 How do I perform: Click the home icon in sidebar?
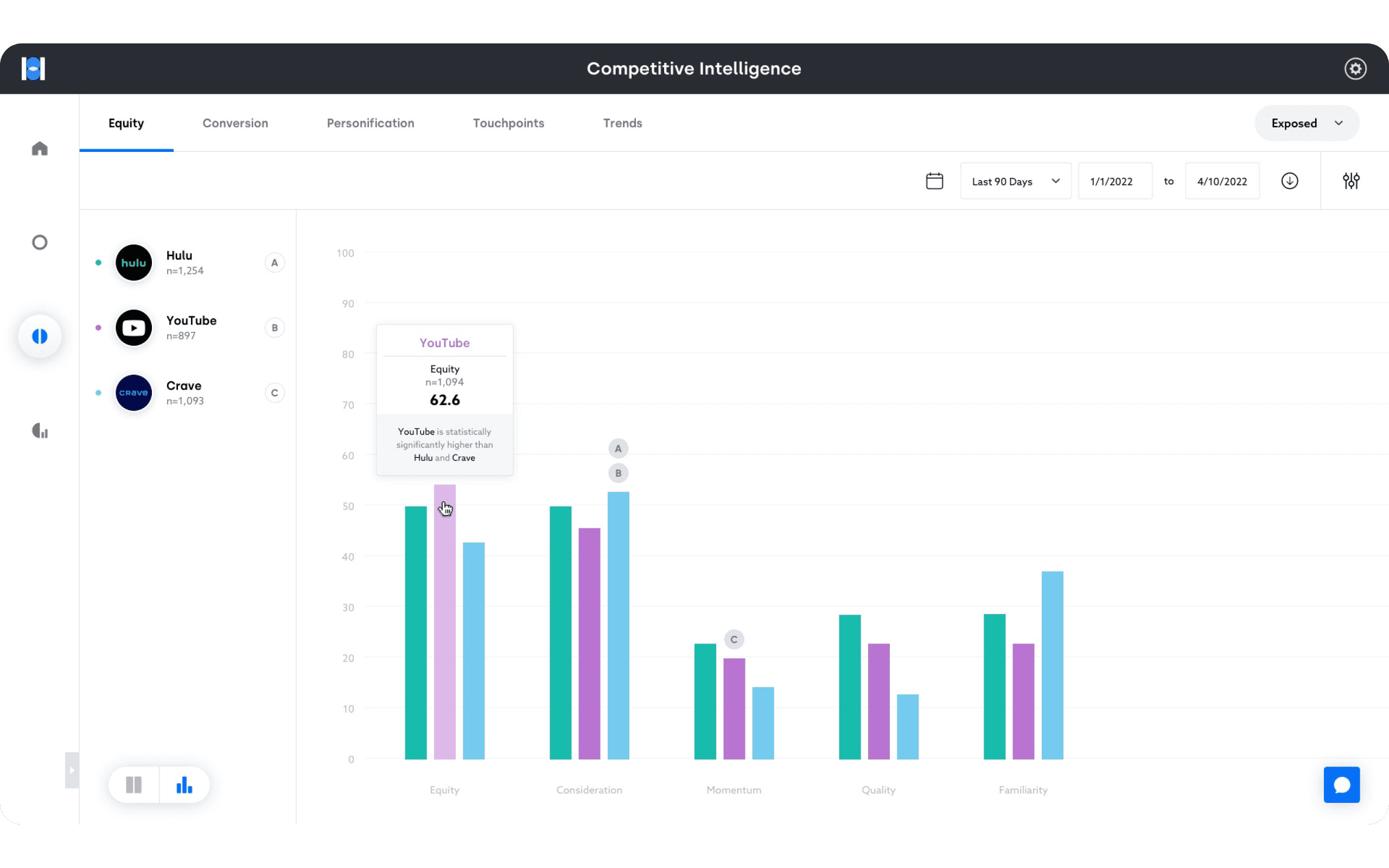pos(40,149)
